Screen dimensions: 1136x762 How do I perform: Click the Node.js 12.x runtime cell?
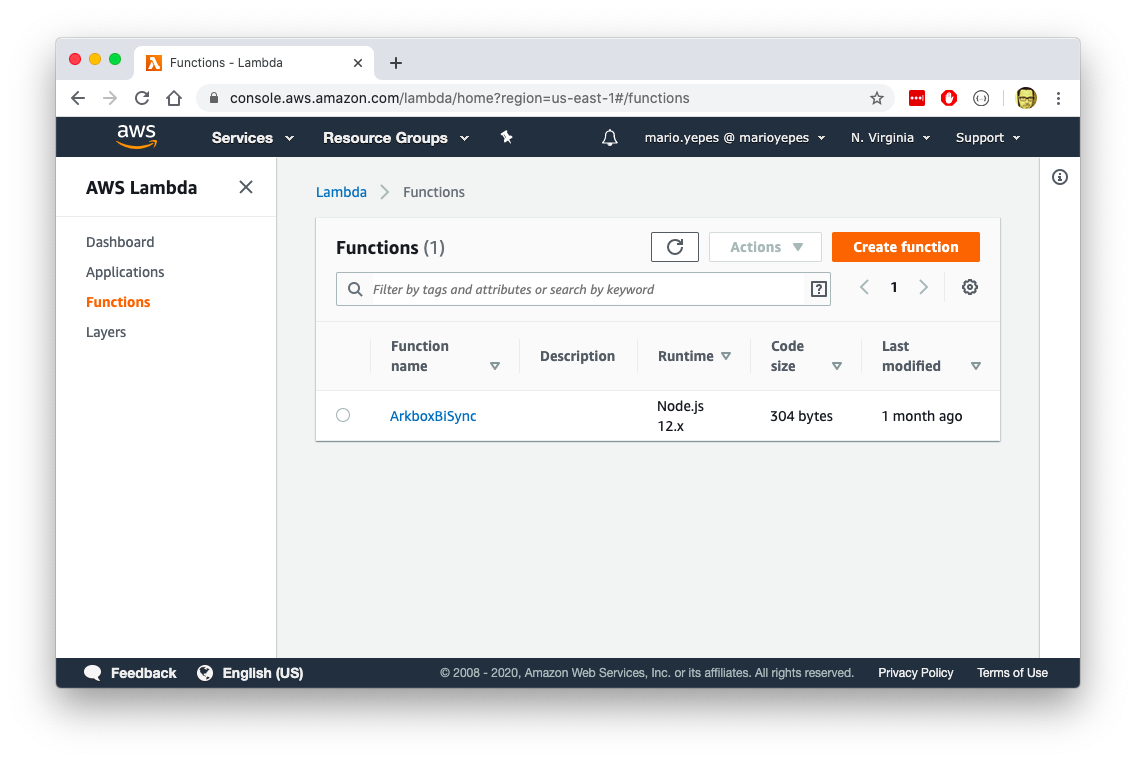[x=680, y=416]
